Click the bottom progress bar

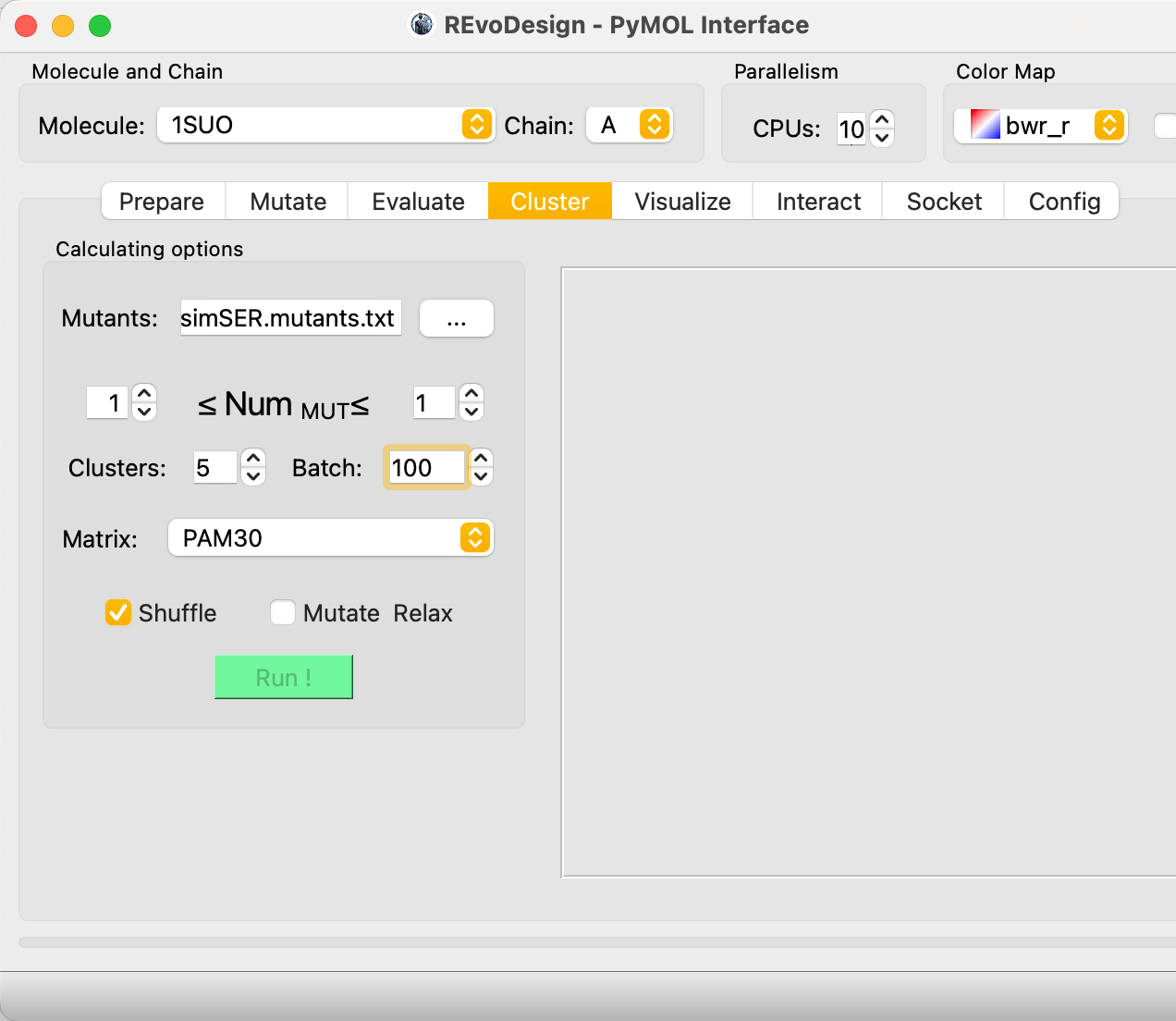(597, 942)
